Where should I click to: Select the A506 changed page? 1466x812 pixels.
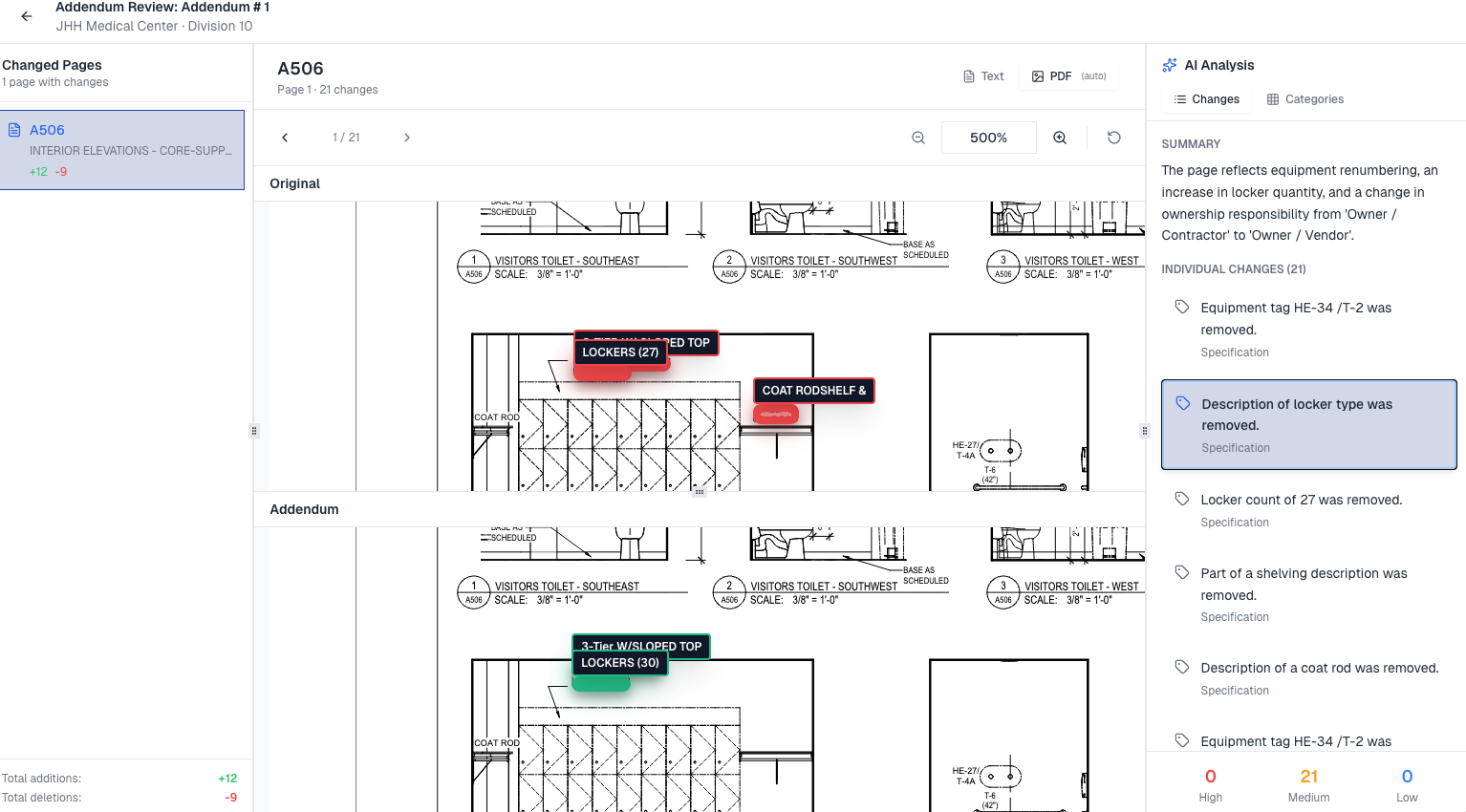pyautogui.click(x=122, y=150)
